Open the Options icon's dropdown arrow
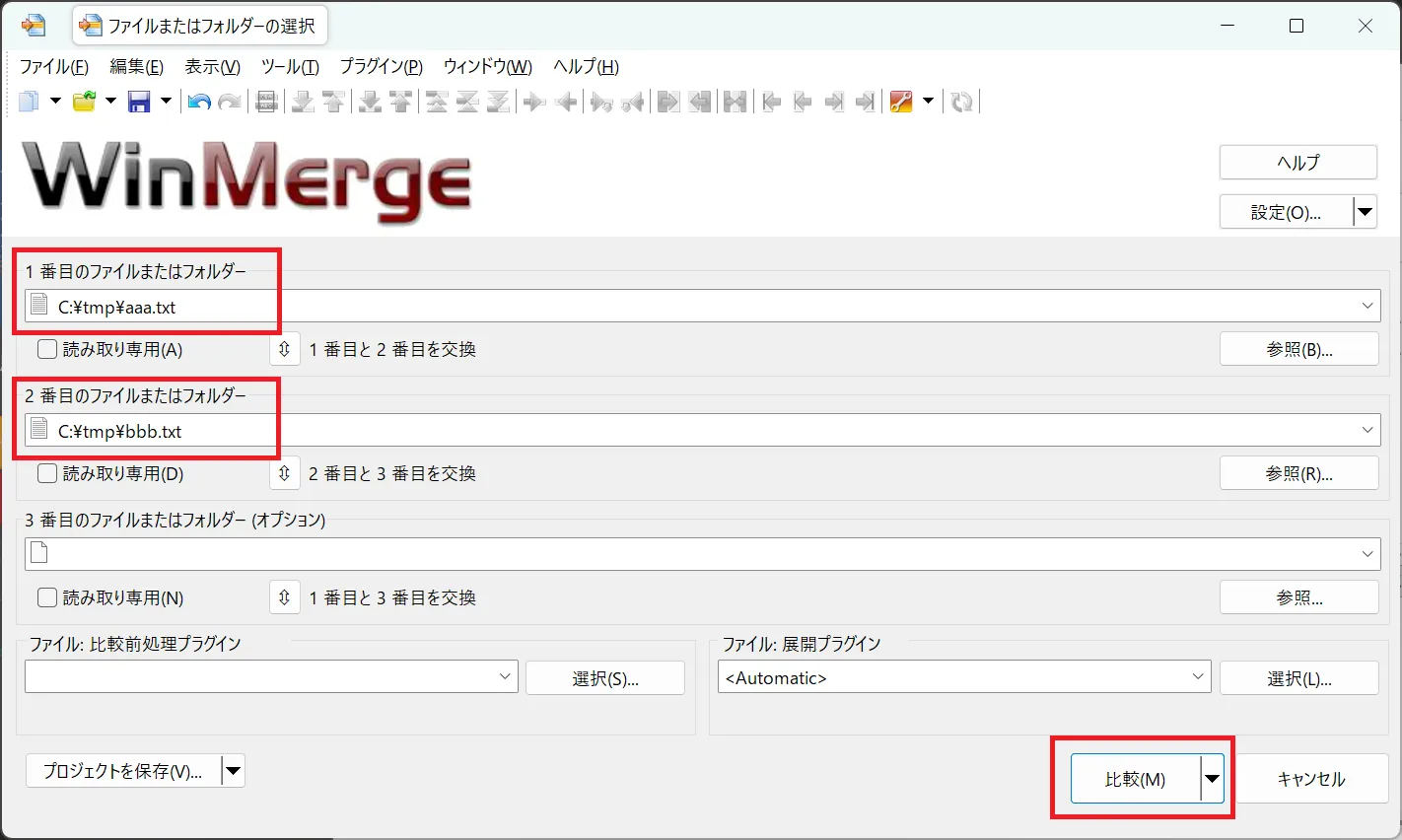Screen dimensions: 1402x840 (928, 102)
